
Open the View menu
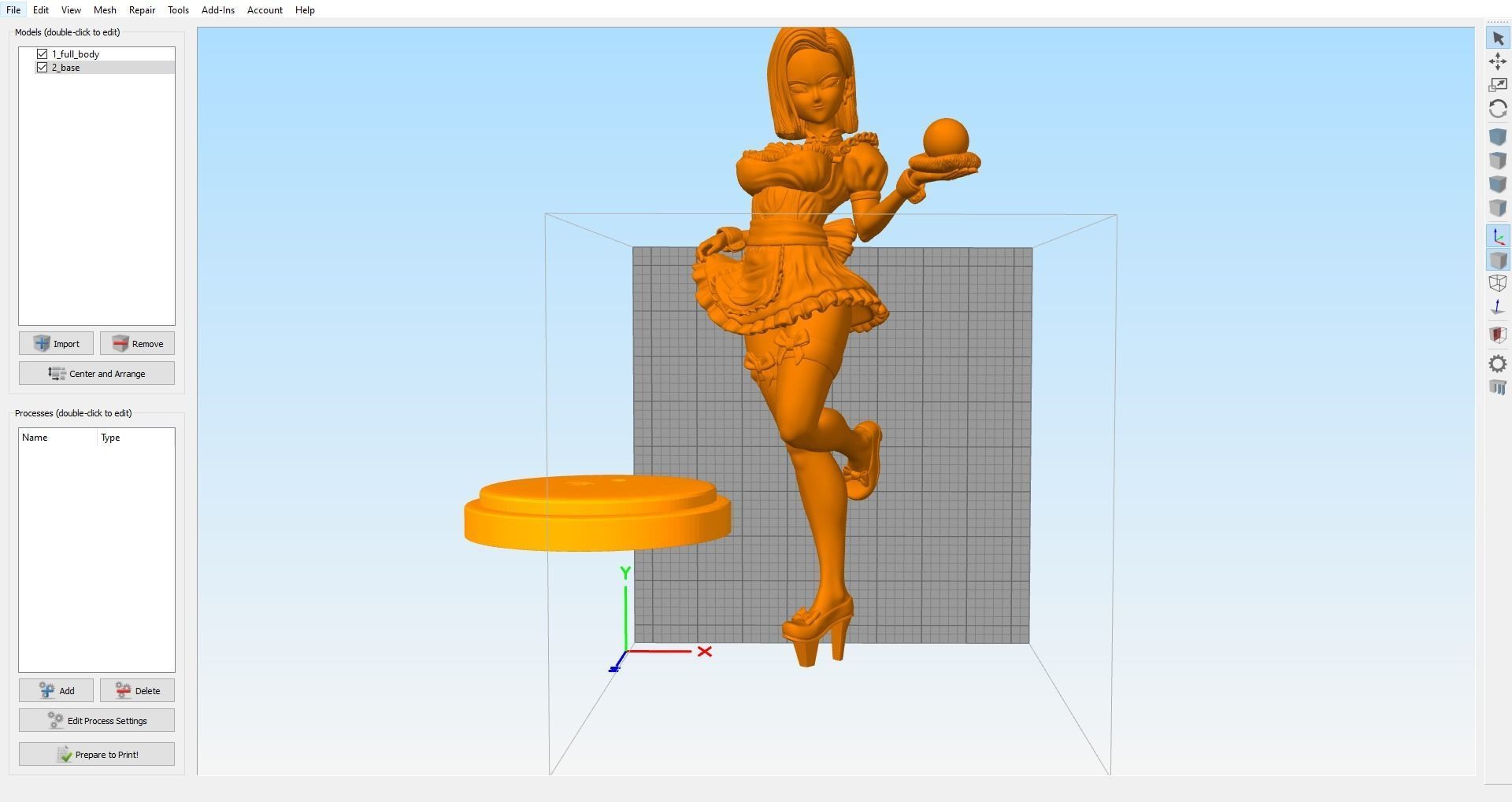click(71, 10)
